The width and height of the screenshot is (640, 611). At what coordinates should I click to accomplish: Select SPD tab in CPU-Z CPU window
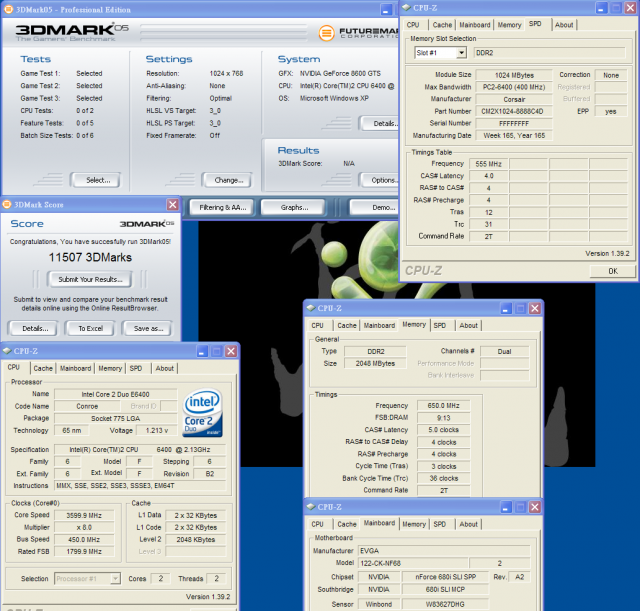pyautogui.click(x=136, y=368)
